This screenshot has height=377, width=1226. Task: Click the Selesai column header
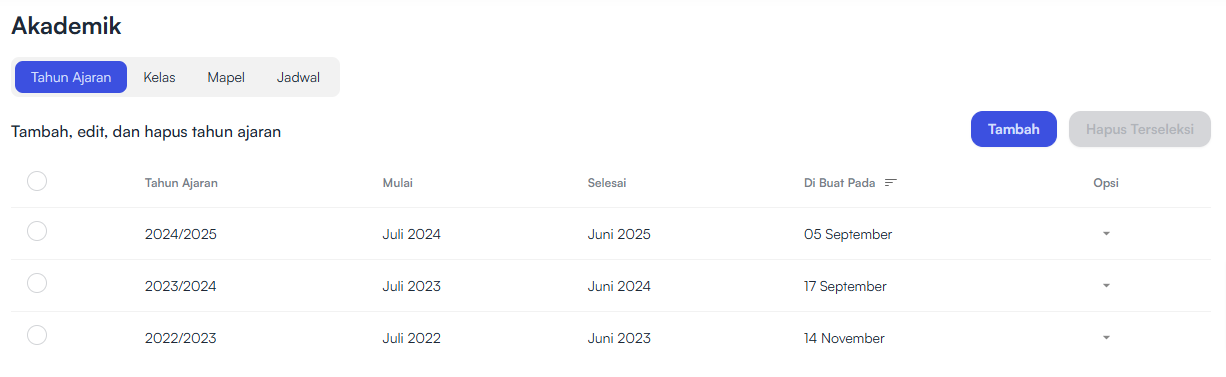607,182
